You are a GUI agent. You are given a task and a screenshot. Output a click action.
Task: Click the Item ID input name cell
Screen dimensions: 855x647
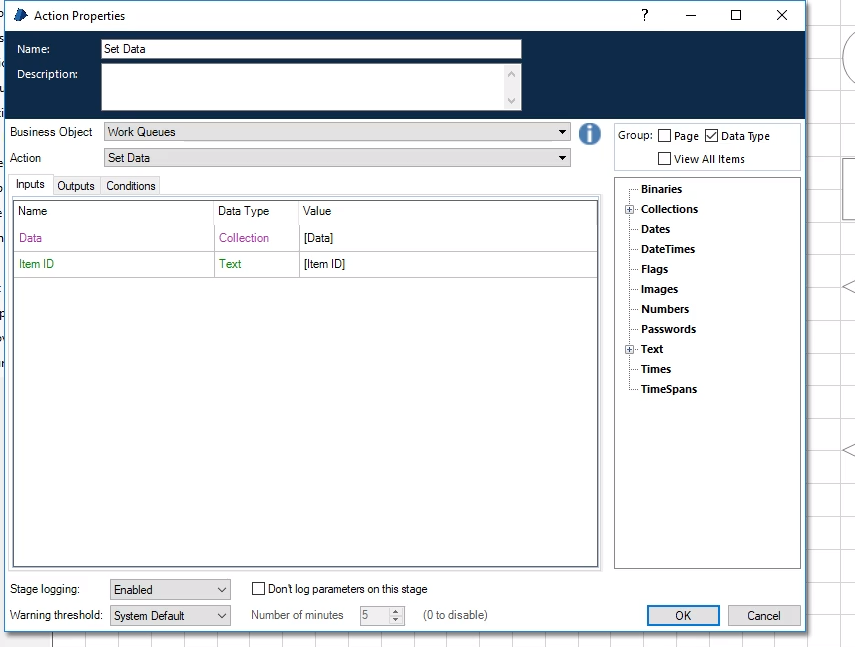point(114,264)
